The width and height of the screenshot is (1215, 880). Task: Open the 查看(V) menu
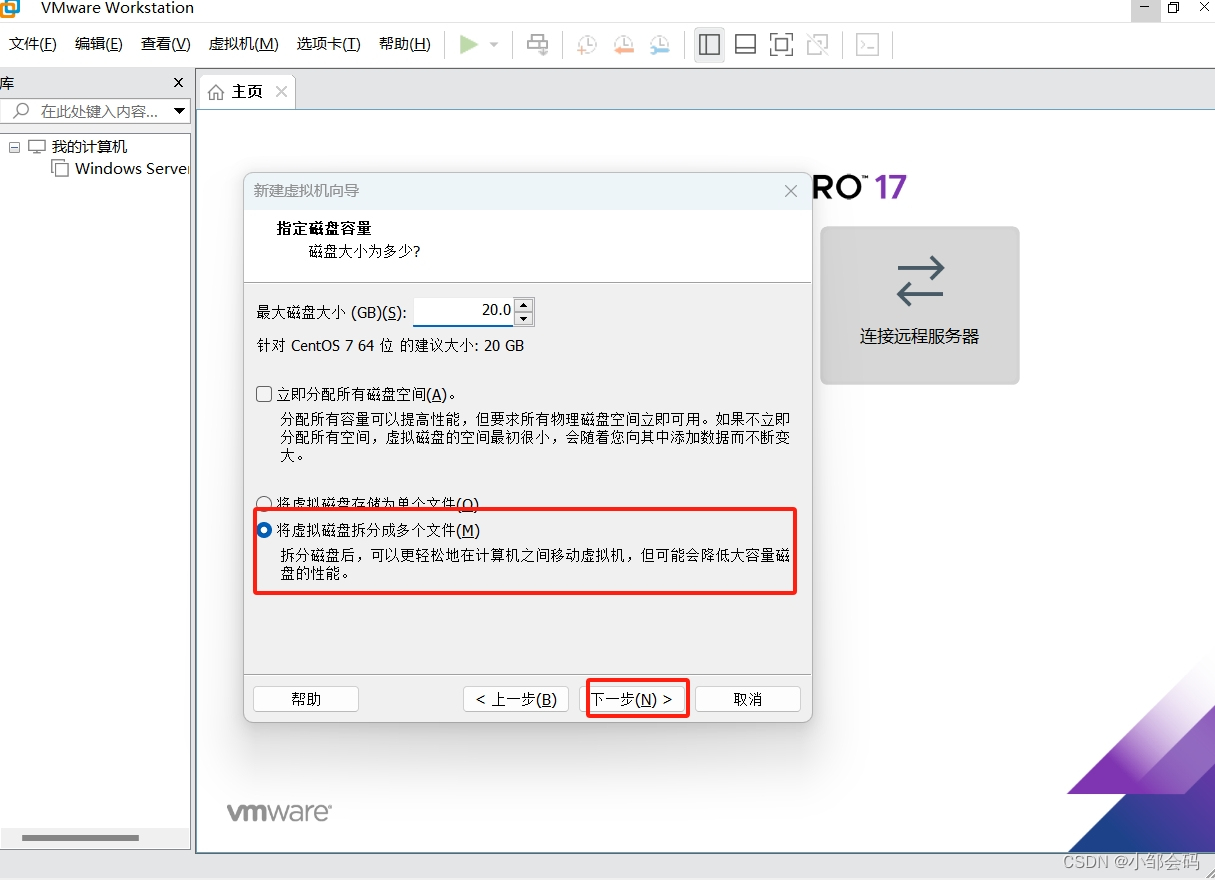click(x=166, y=44)
